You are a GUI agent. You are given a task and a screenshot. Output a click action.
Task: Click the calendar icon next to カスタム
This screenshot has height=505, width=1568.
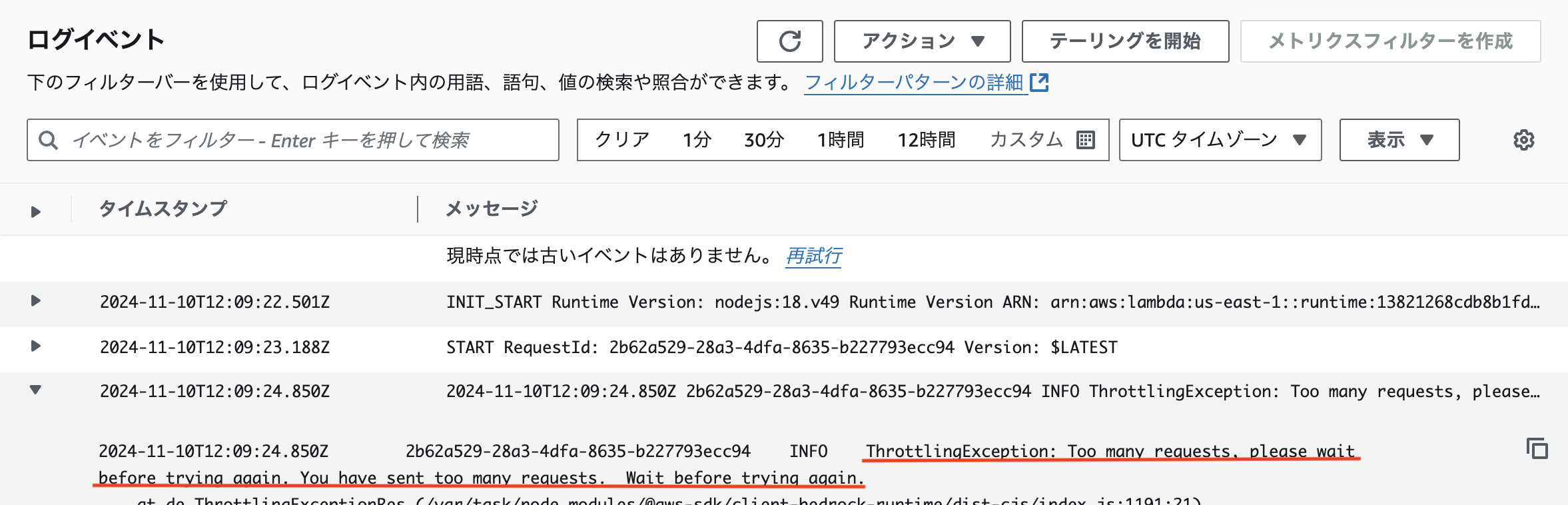[1085, 140]
